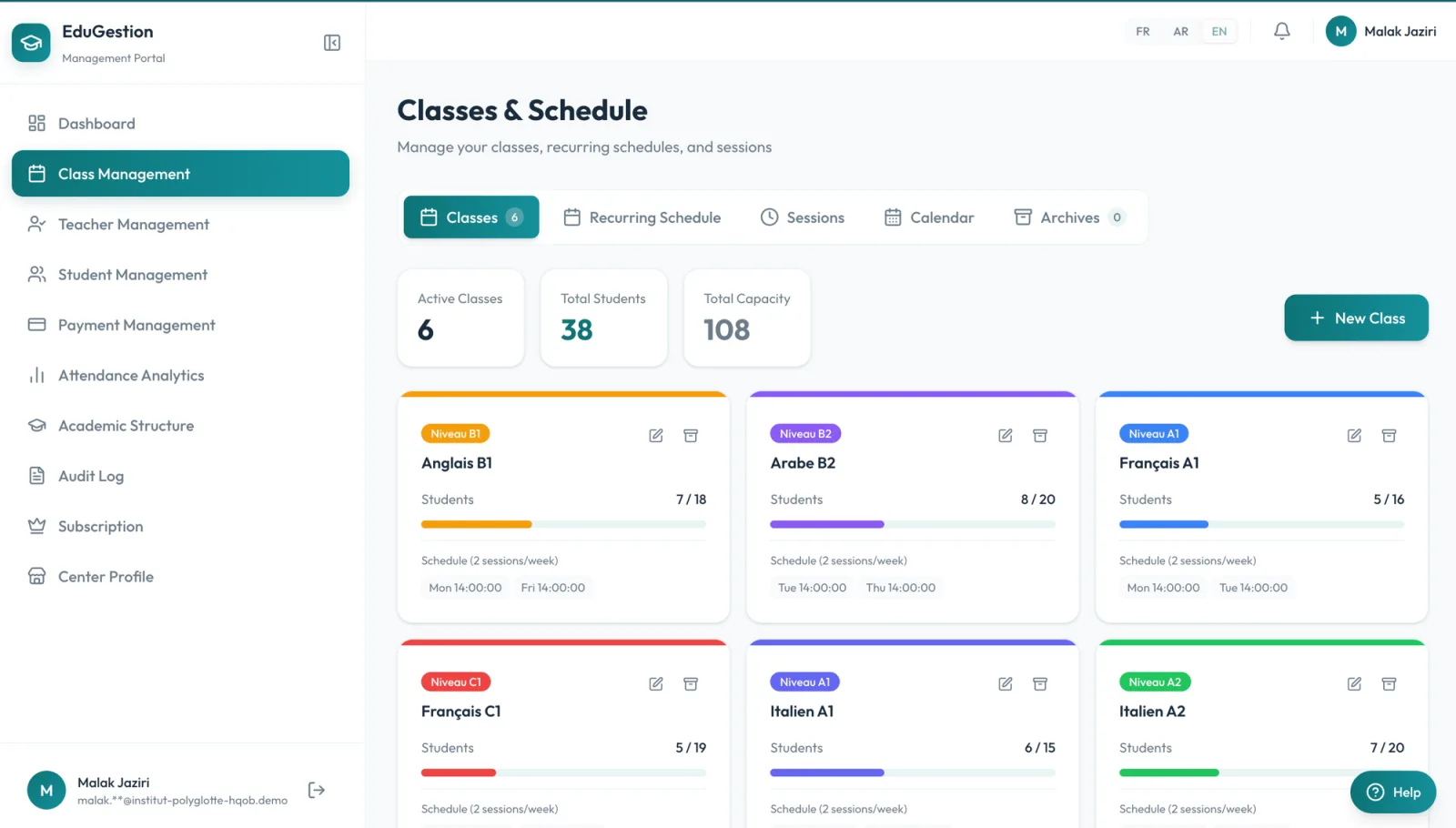Click the M avatar in sidebar footer

pyautogui.click(x=46, y=791)
